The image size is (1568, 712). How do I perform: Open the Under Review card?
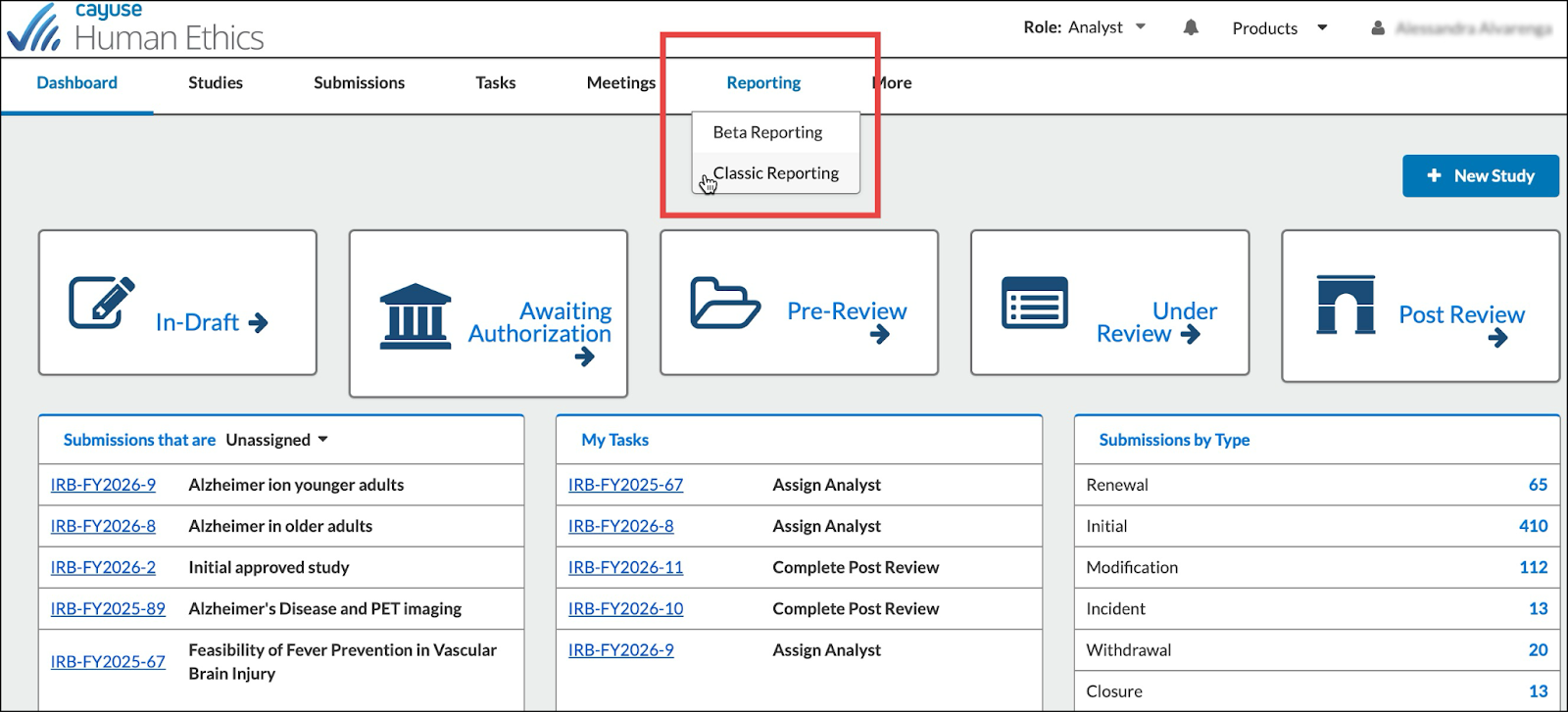coord(1109,303)
